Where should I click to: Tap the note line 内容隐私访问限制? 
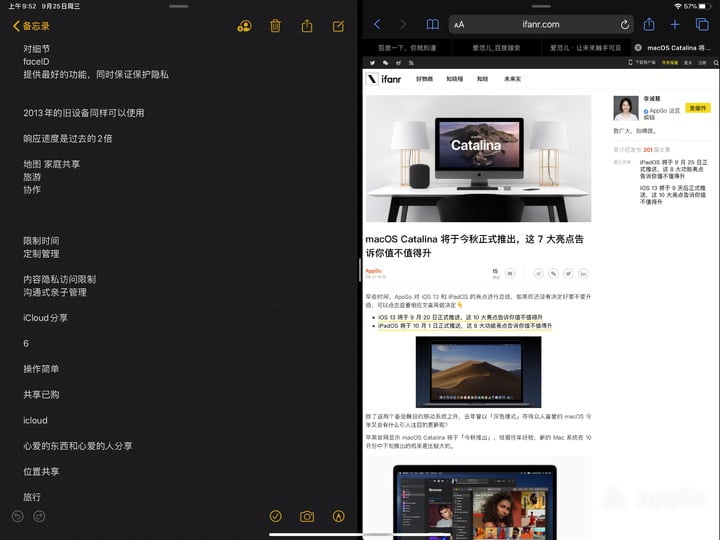60,279
